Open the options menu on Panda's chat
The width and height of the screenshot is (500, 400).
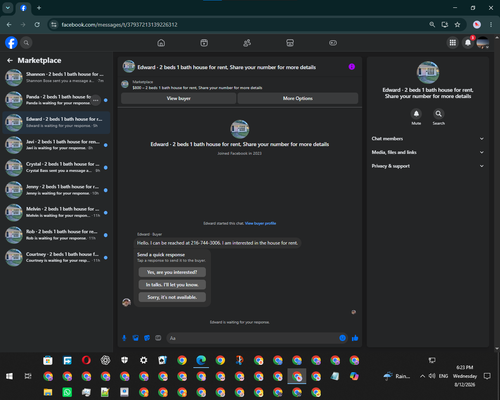coord(96,100)
